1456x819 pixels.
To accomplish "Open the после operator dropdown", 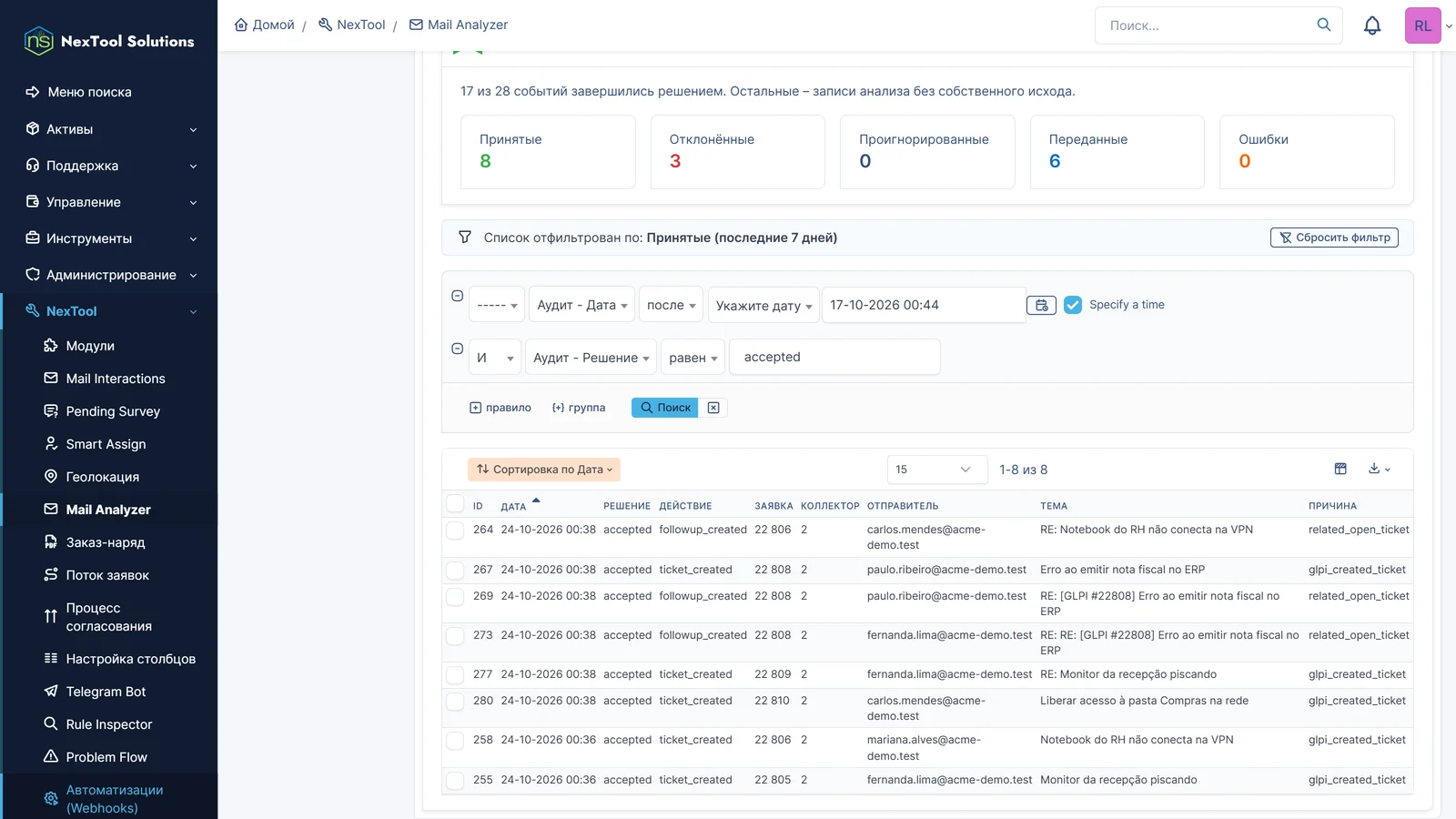I will [x=671, y=305].
